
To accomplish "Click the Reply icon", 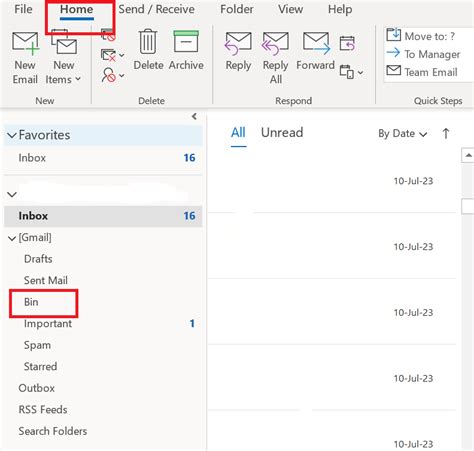I will [x=238, y=43].
